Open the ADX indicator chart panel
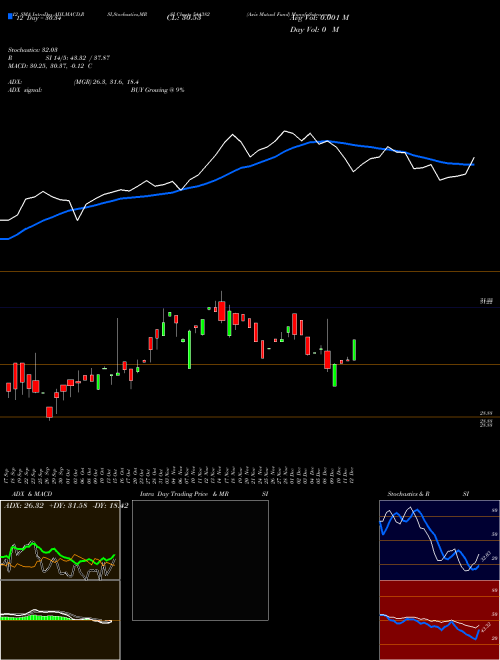 point(60,540)
